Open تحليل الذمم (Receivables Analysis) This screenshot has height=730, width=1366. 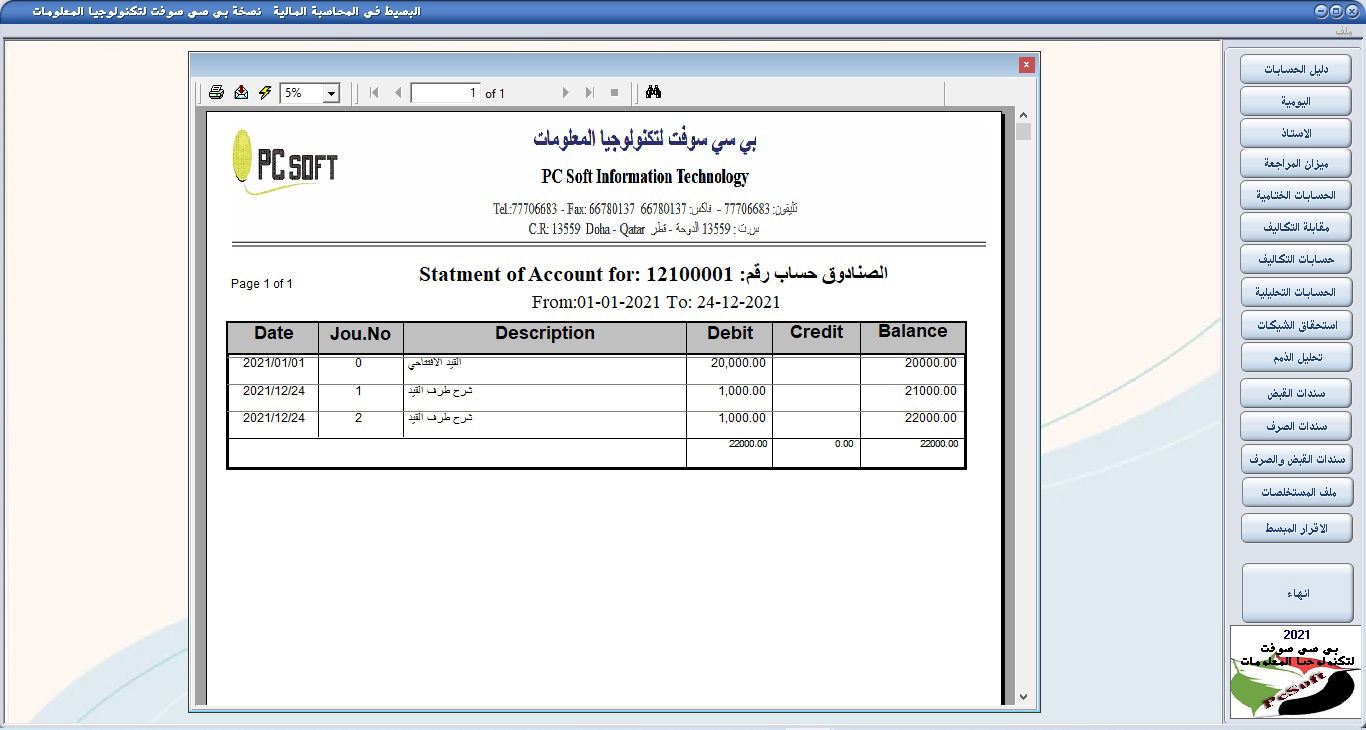coord(1295,357)
